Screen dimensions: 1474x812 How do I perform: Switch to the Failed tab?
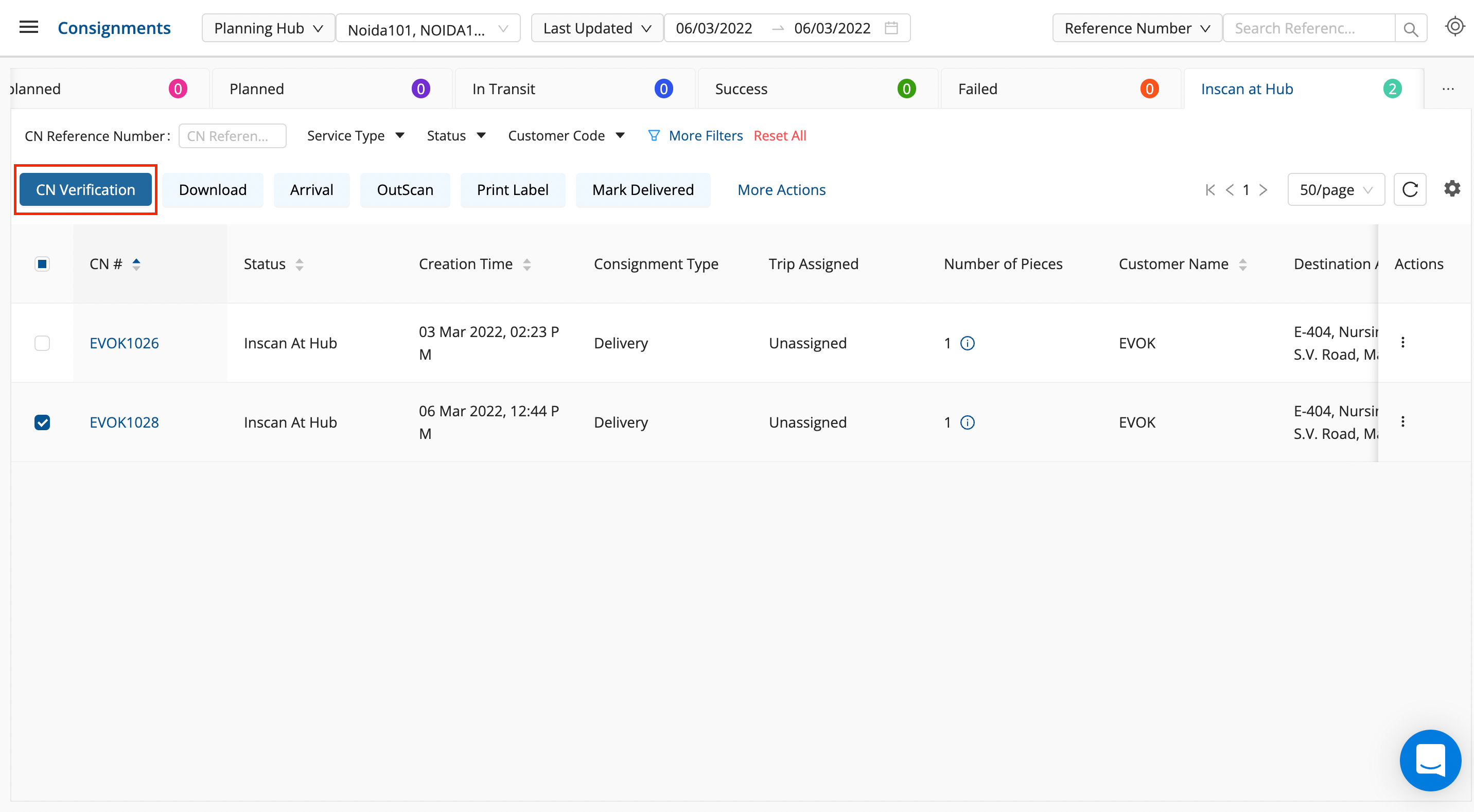1060,89
